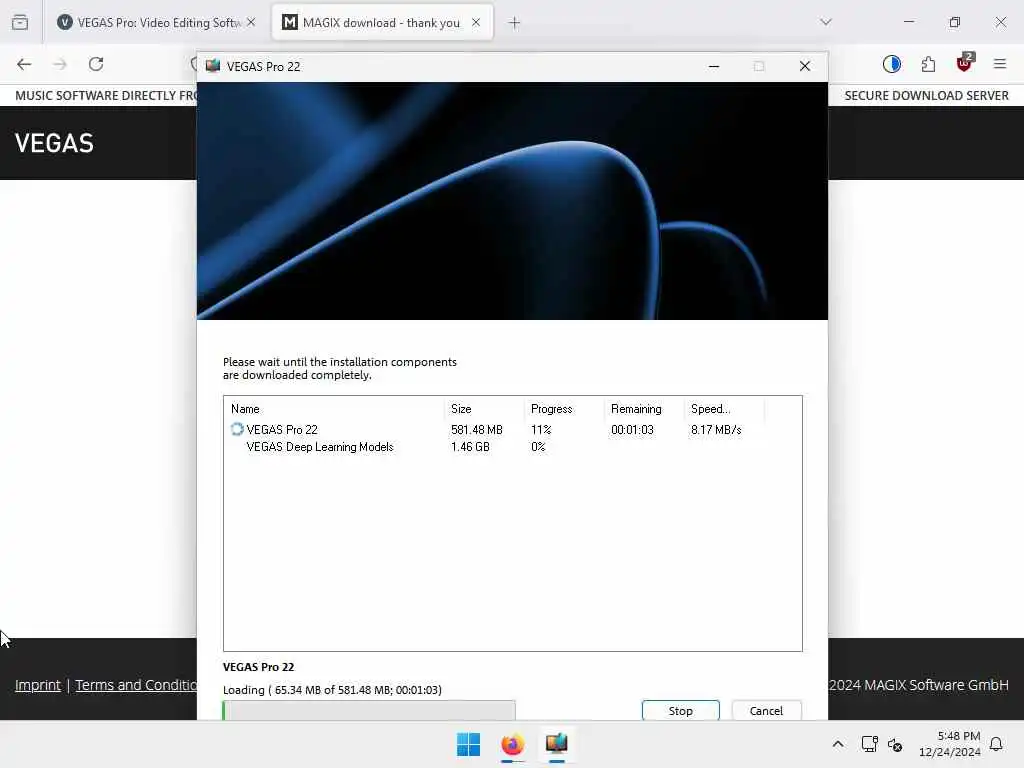Open the Terms and Conditions link
1024x768 pixels.
pyautogui.click(x=136, y=685)
